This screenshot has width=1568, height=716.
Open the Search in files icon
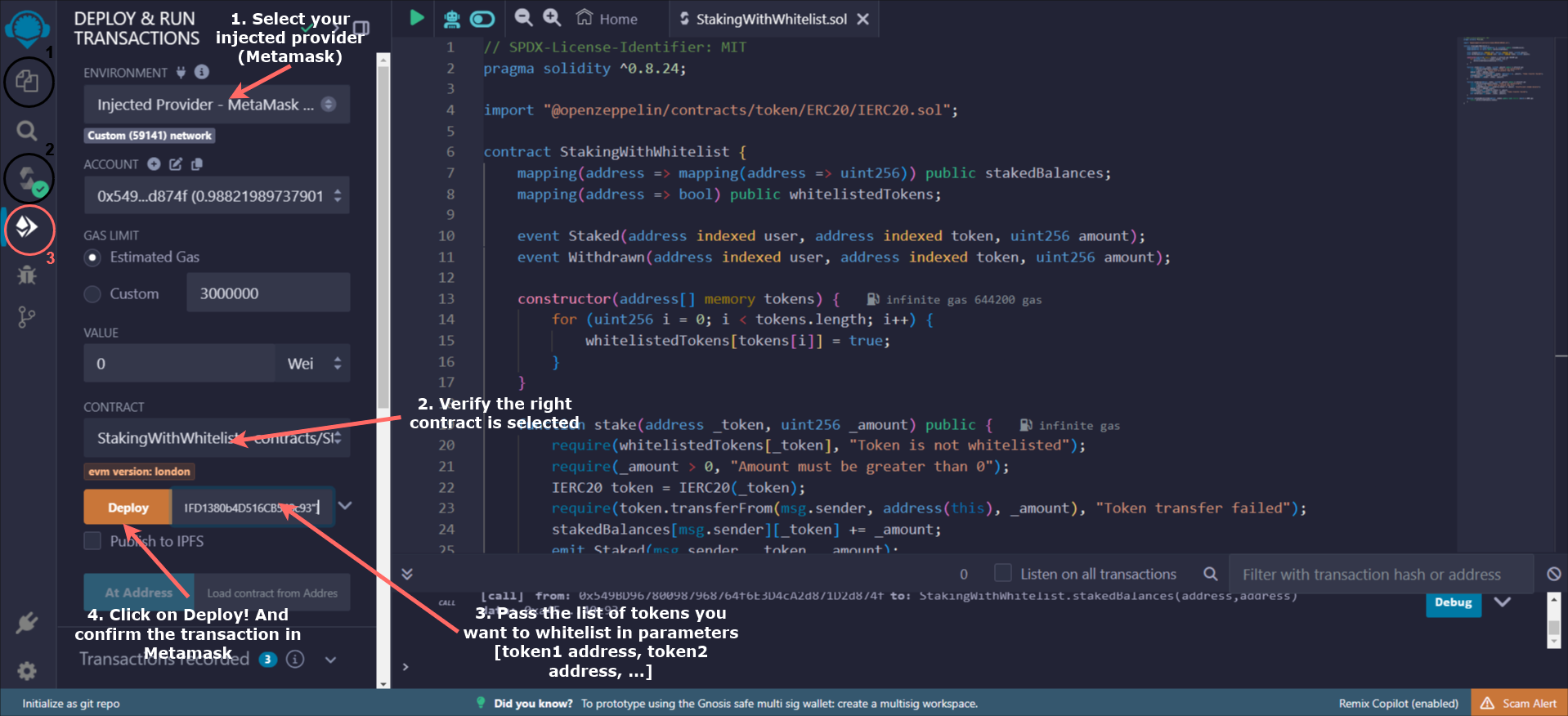pos(27,131)
